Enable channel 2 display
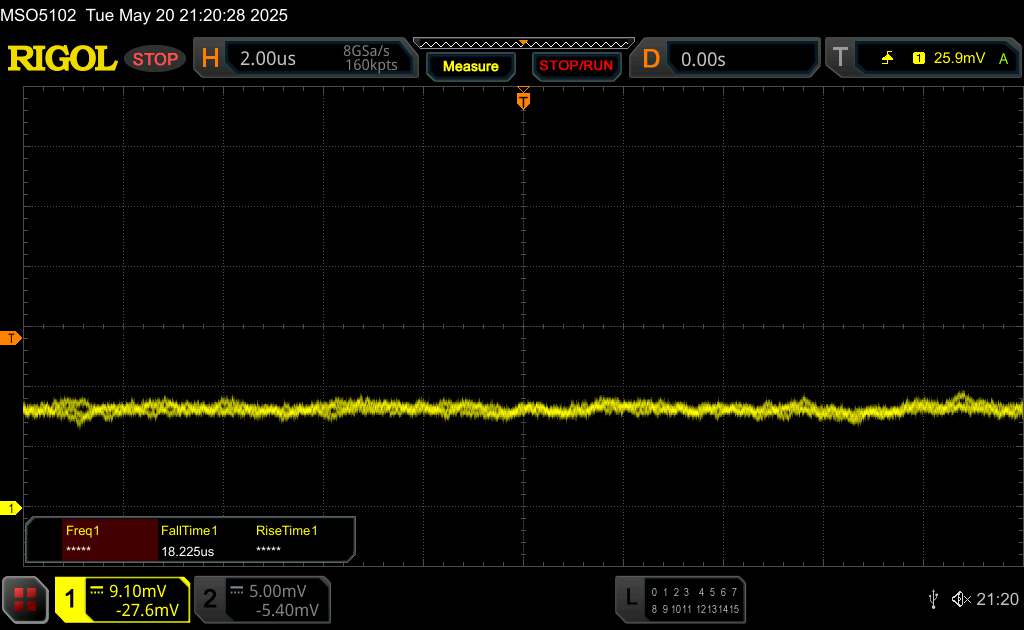Image resolution: width=1024 pixels, height=630 pixels. click(x=260, y=599)
